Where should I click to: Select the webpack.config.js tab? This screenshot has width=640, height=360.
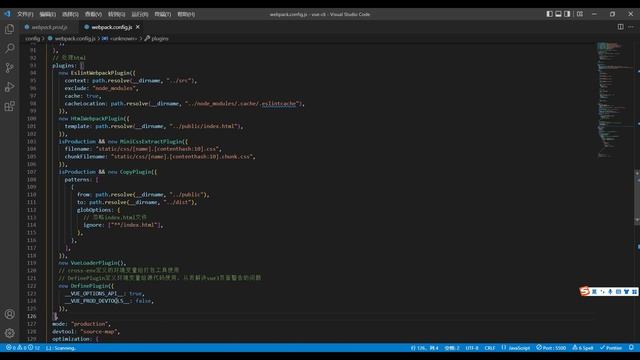[111, 27]
